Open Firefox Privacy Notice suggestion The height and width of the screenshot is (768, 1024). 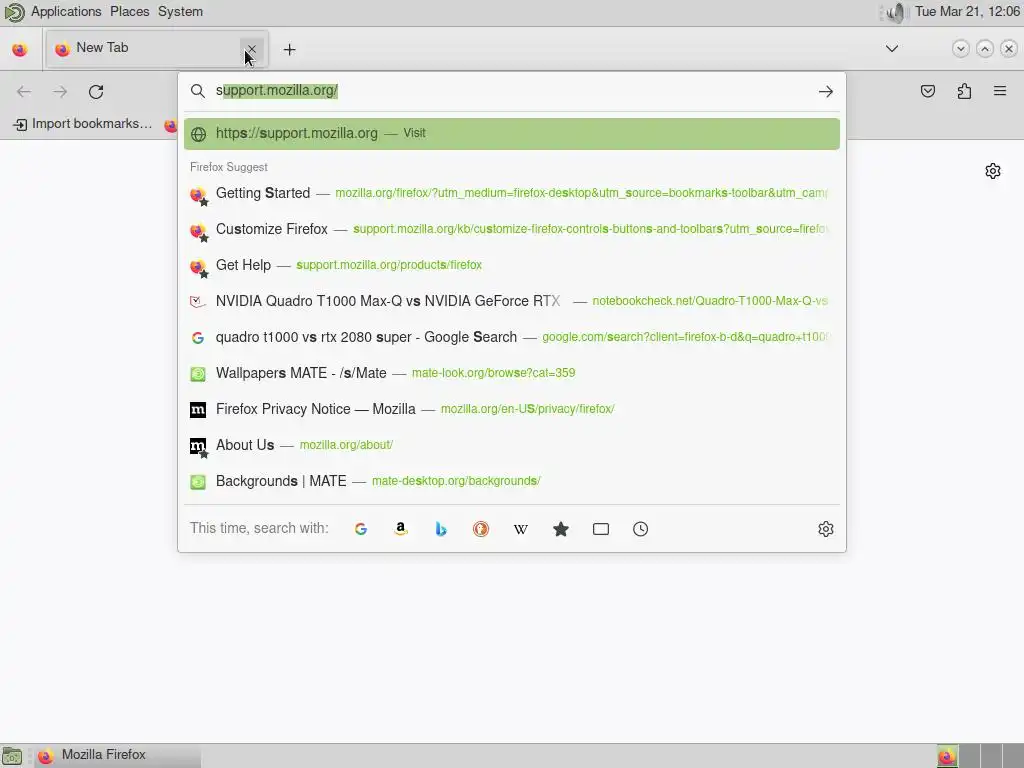pyautogui.click(x=511, y=409)
